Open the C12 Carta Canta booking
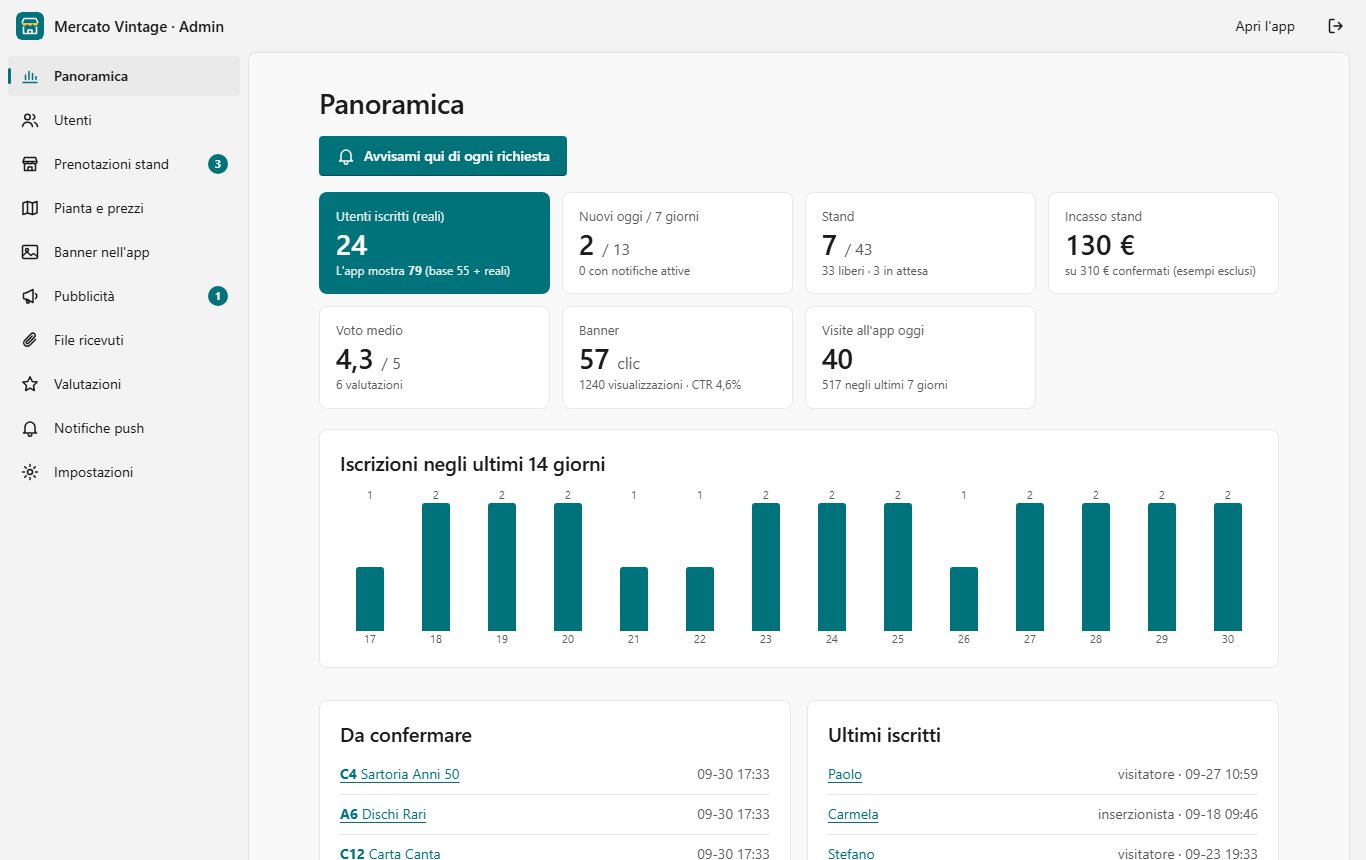This screenshot has height=860, width=1366. pos(390,854)
